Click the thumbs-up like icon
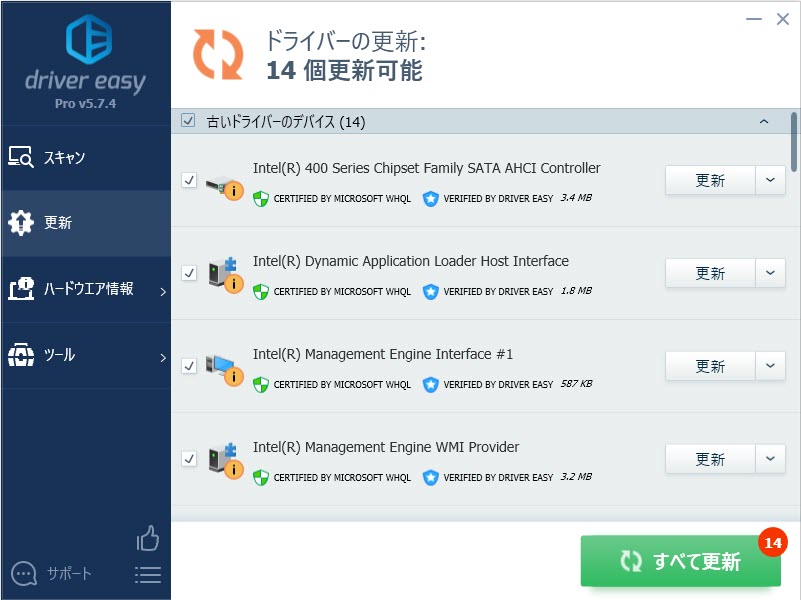 pos(148,538)
